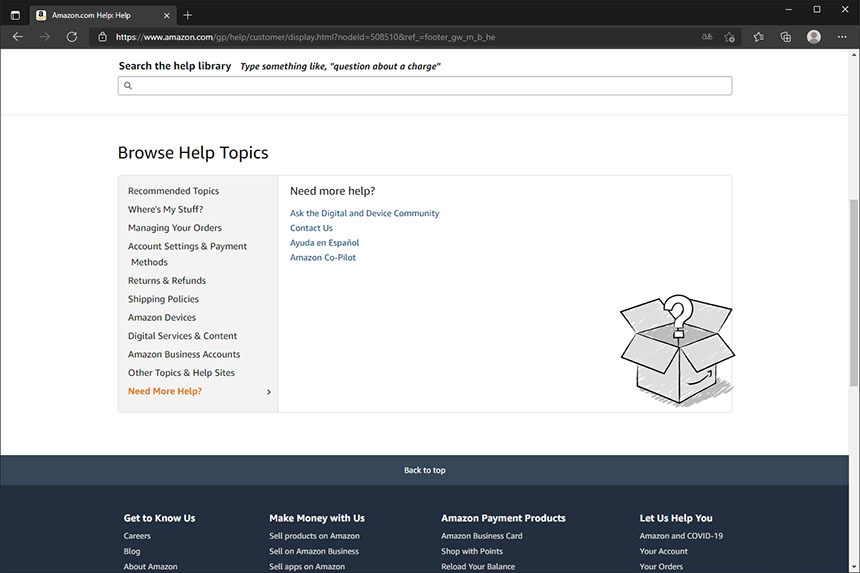The width and height of the screenshot is (860, 573).
Task: Select the Amazon.com Help tab
Action: 103,15
